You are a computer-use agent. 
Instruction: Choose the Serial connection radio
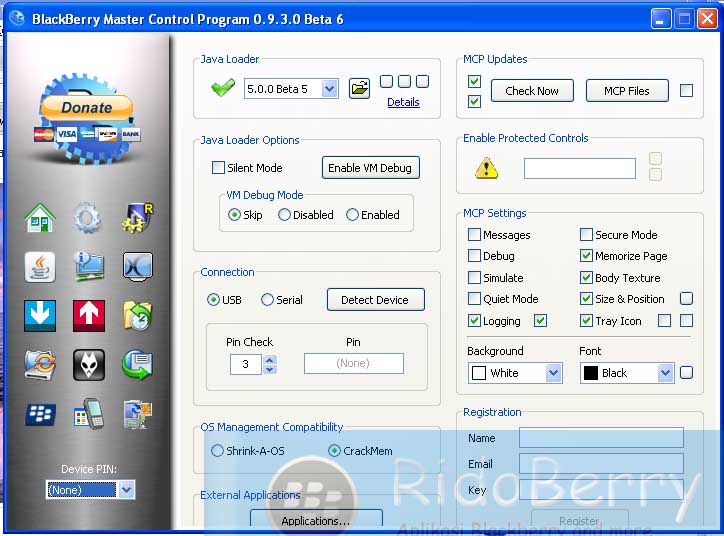[267, 300]
